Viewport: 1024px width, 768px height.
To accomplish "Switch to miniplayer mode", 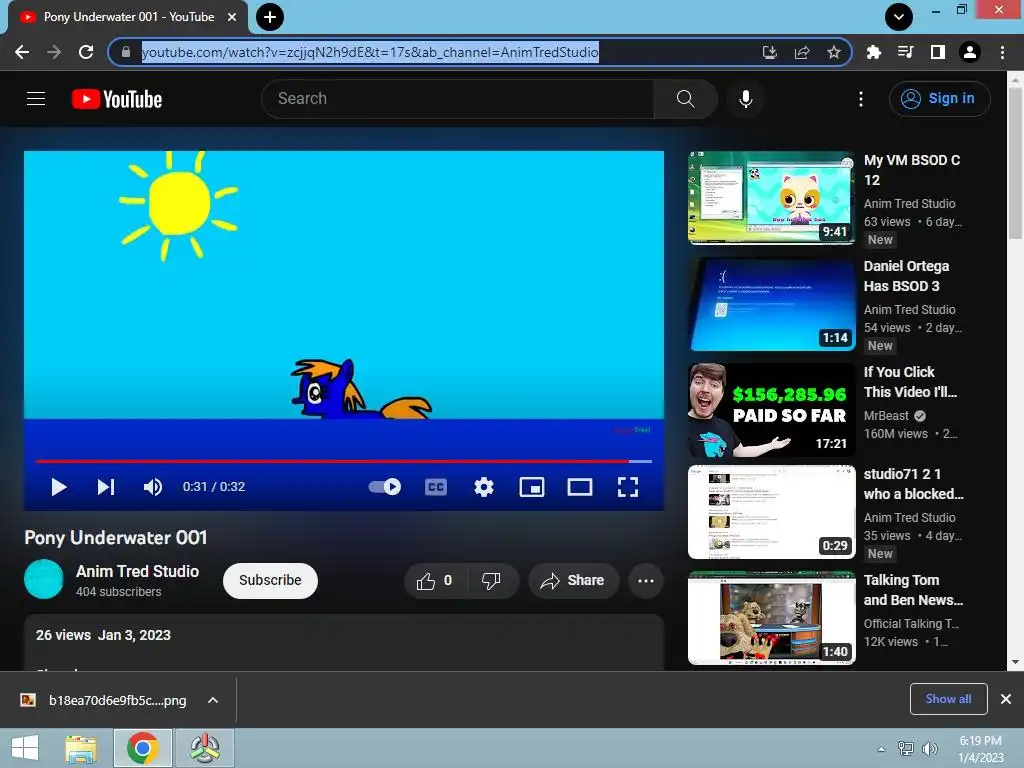I will [x=532, y=487].
